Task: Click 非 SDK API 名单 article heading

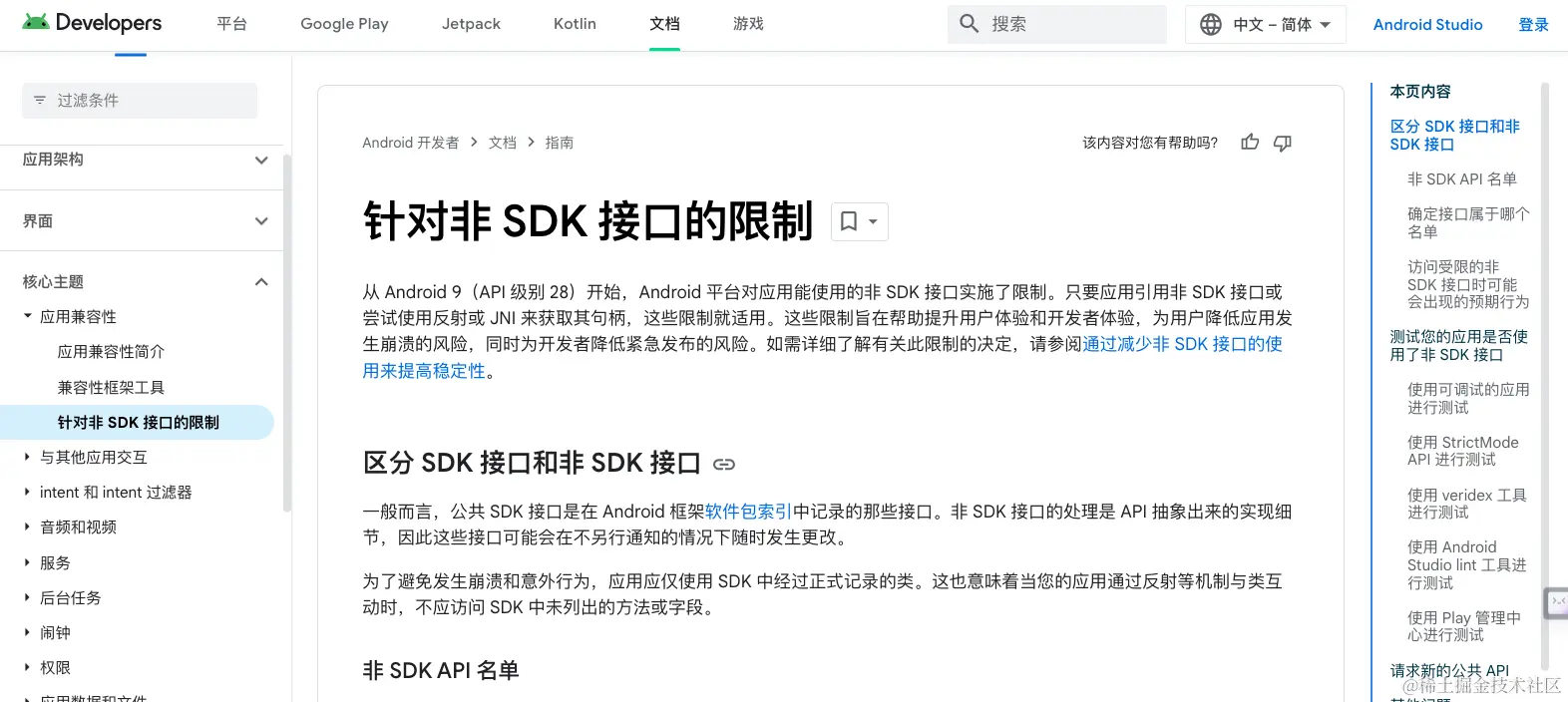Action: point(441,670)
